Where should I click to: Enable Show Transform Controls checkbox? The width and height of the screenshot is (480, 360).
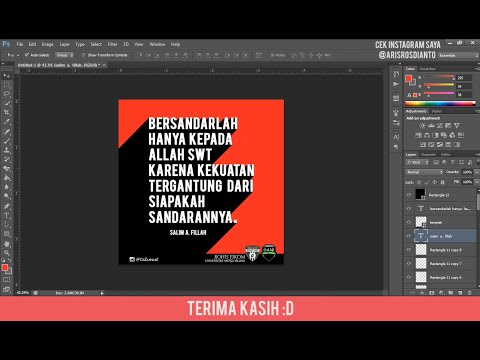84,55
